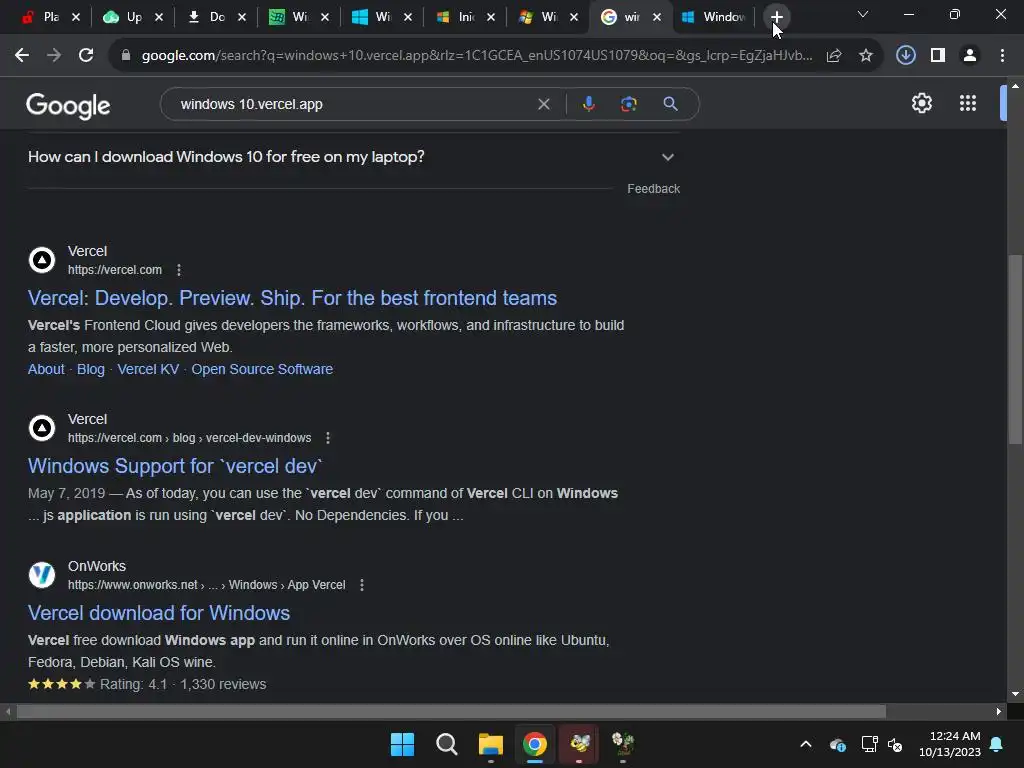Viewport: 1024px width, 768px height.
Task: Open a new browser tab
Action: [776, 17]
